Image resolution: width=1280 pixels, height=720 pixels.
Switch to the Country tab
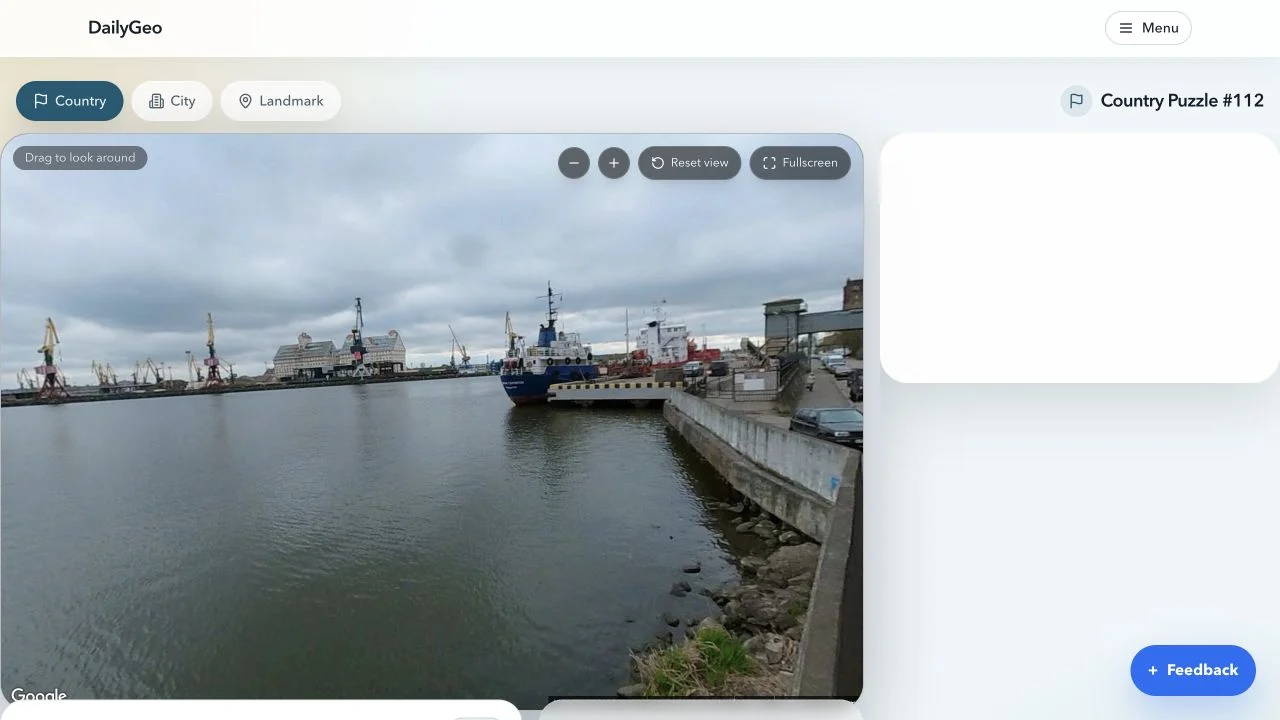[x=70, y=101]
